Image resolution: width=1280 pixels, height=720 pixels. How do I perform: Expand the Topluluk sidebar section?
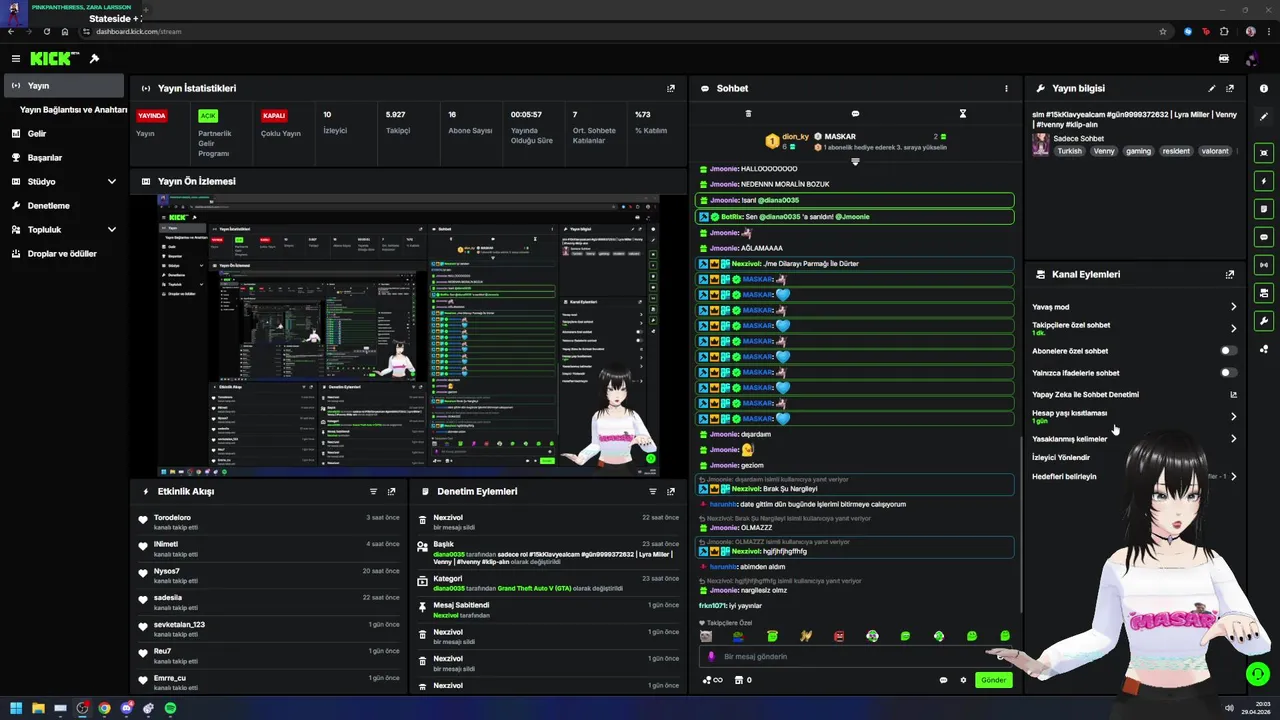(111, 230)
